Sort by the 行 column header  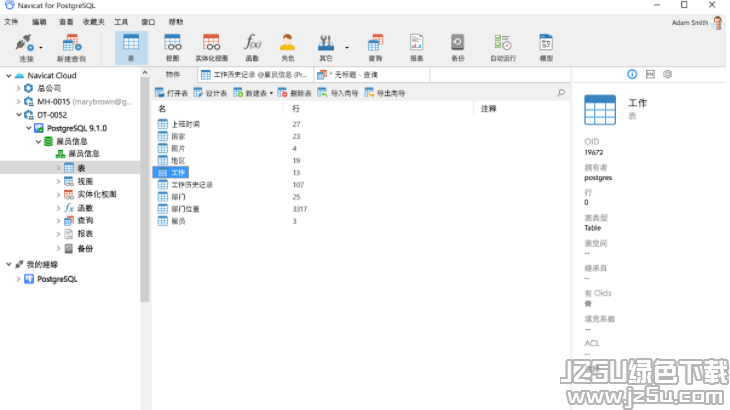tap(296, 109)
